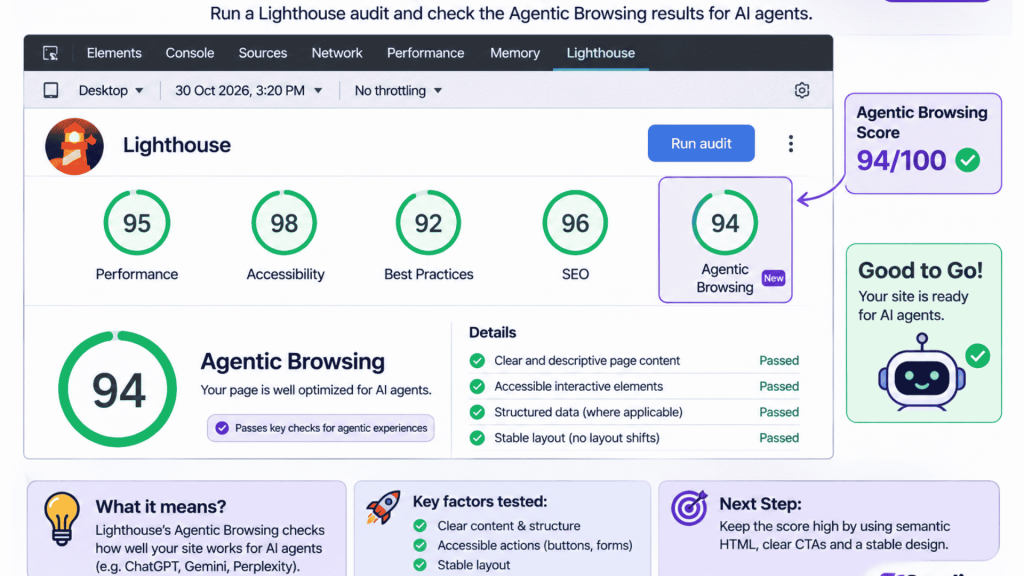Click the robot mascot illustration

(921, 373)
